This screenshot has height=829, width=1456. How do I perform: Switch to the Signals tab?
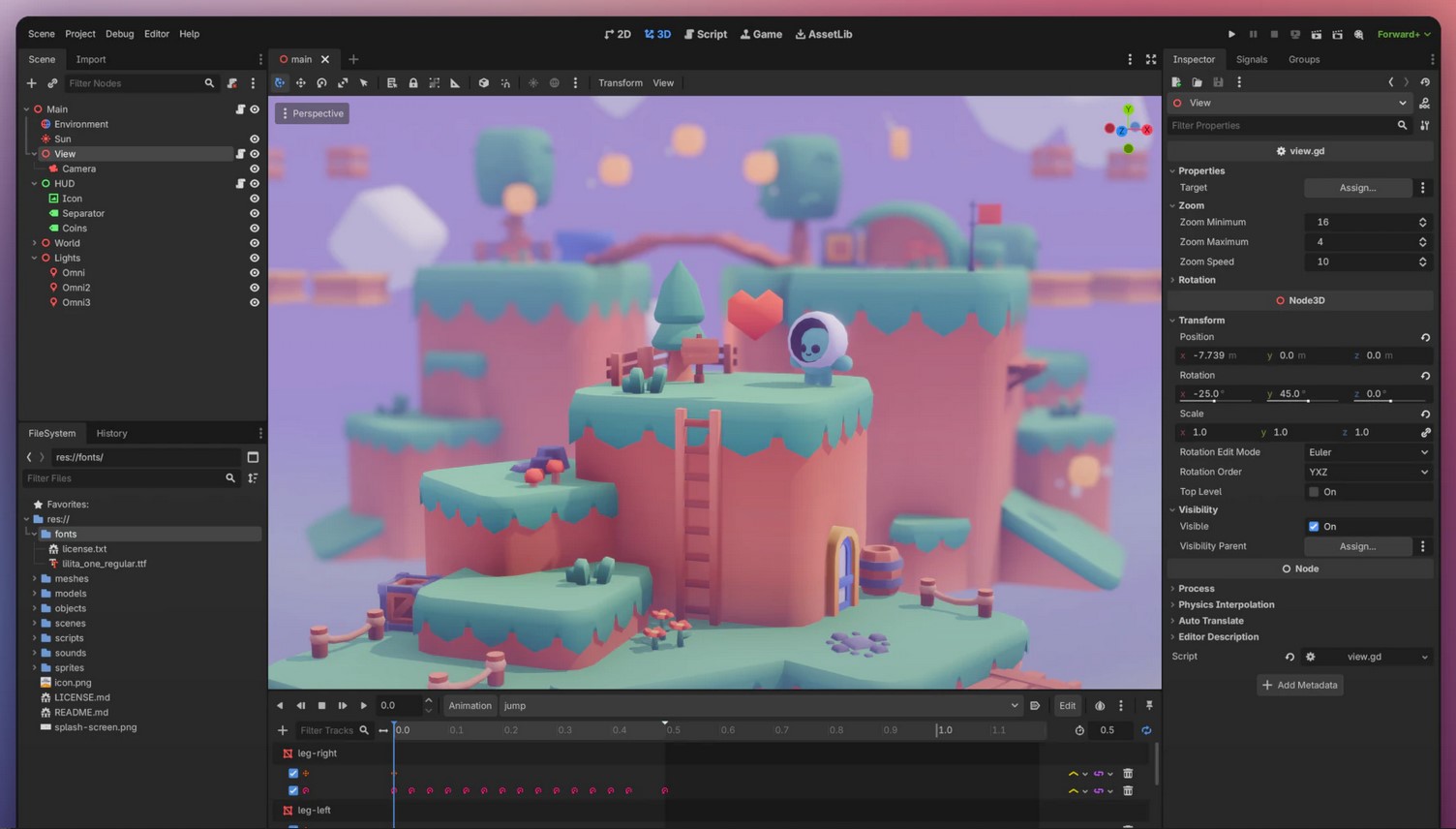(1251, 59)
